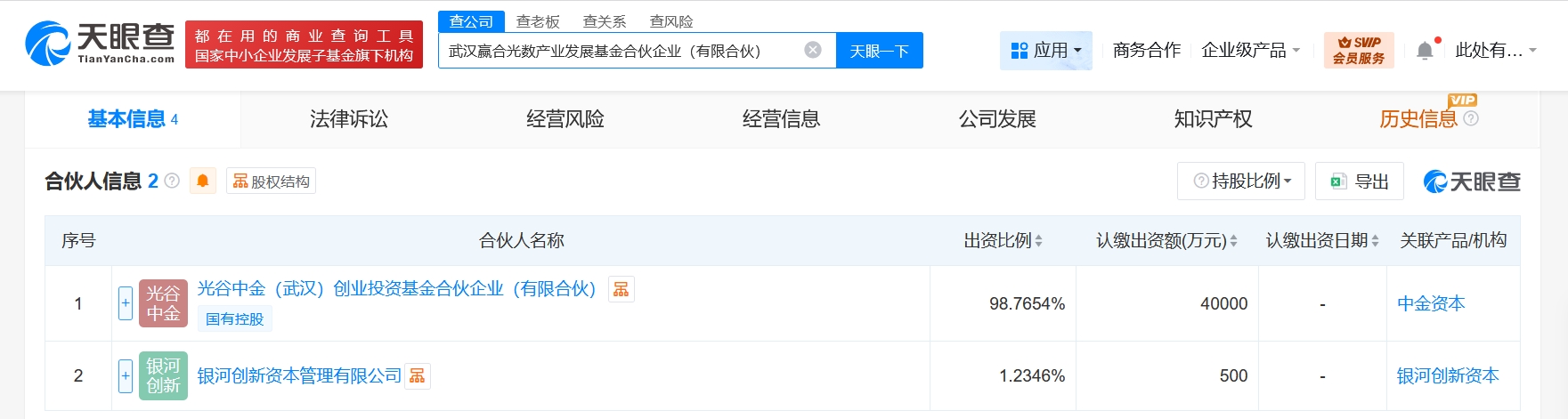The height and width of the screenshot is (419, 1568).
Task: Clear the search box text
Action: coord(812,50)
